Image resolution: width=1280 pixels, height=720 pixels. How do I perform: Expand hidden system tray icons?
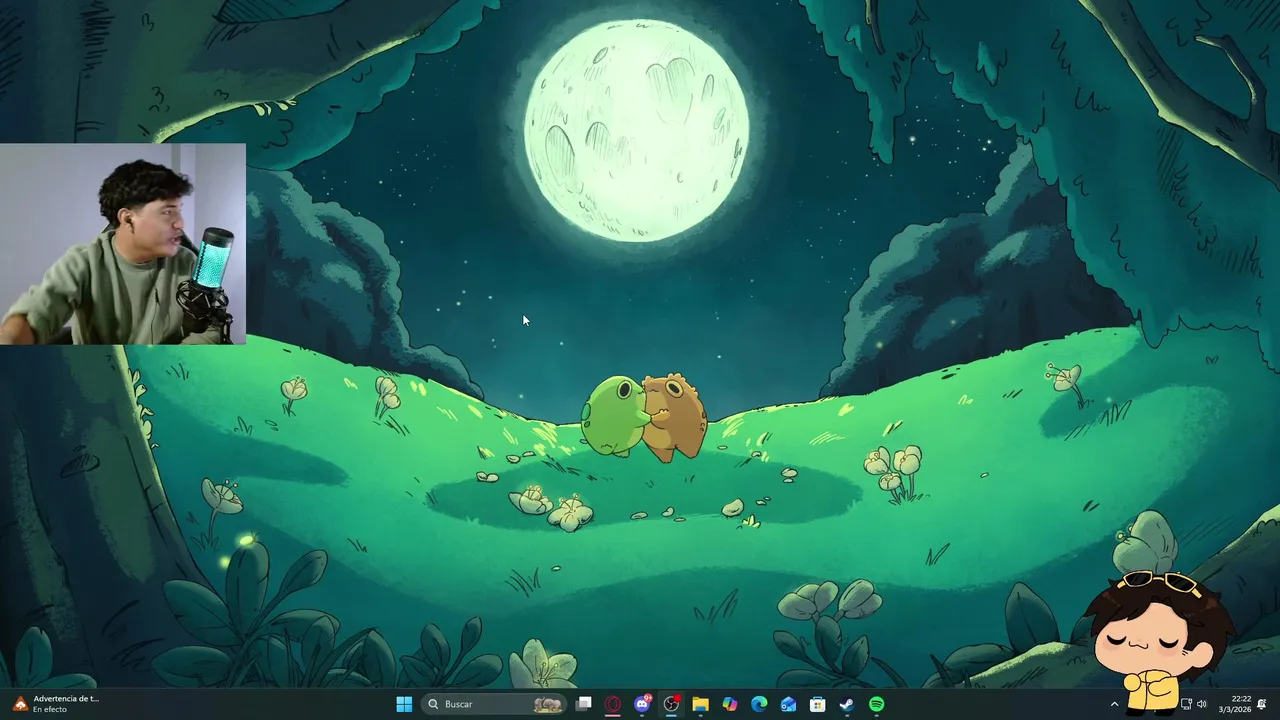pyautogui.click(x=1114, y=704)
